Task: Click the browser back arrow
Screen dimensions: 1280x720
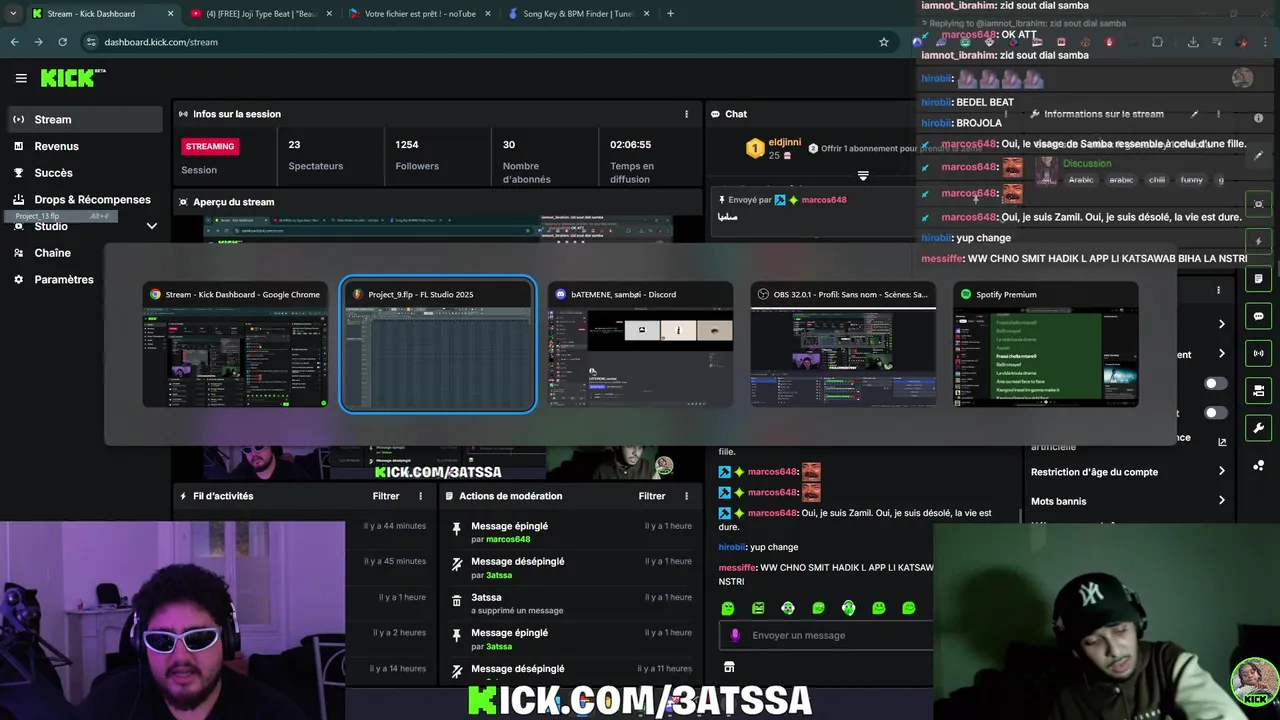Action: pyautogui.click(x=14, y=42)
